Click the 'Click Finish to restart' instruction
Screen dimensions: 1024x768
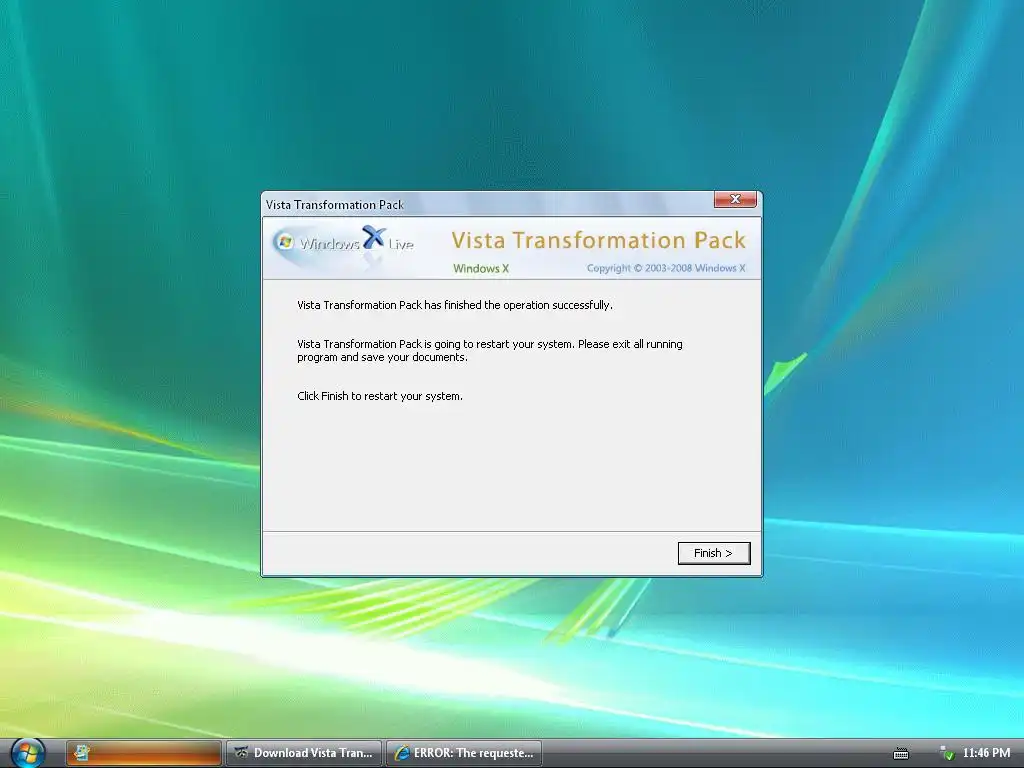[x=379, y=396]
